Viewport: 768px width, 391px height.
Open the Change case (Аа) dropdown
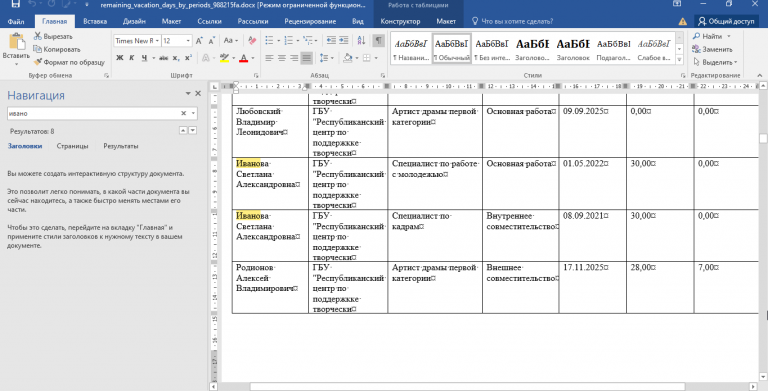coord(231,41)
